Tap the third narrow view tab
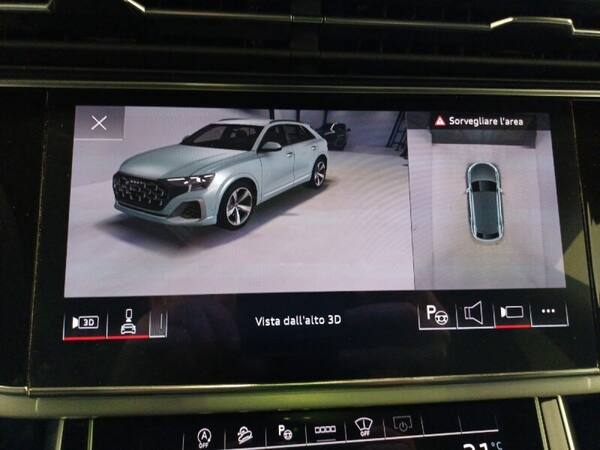 158,322
